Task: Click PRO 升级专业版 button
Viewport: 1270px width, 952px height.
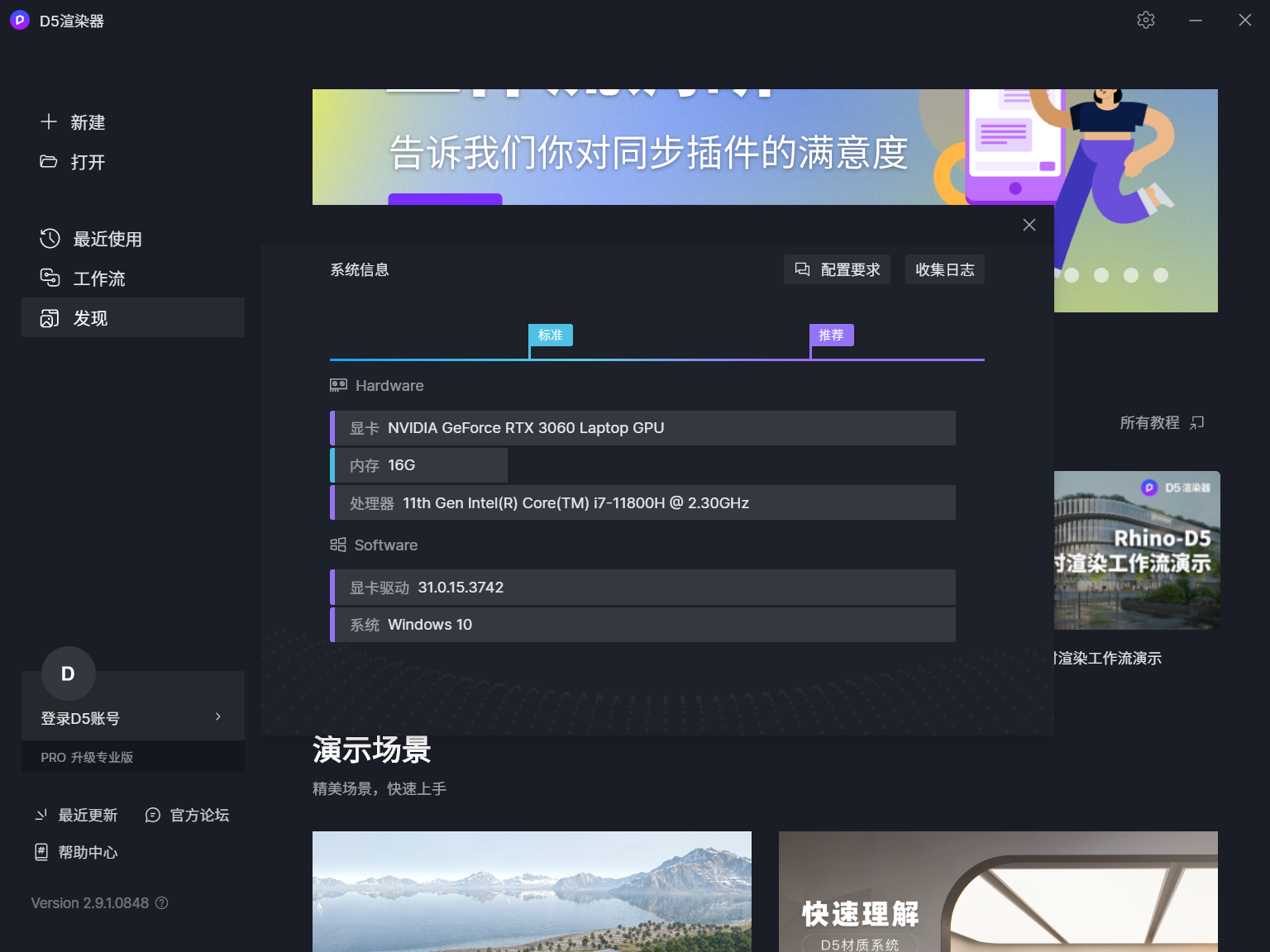Action: click(x=133, y=757)
